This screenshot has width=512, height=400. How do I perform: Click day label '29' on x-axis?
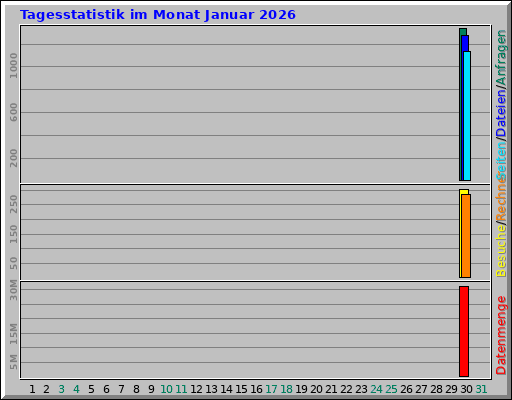[451, 389]
